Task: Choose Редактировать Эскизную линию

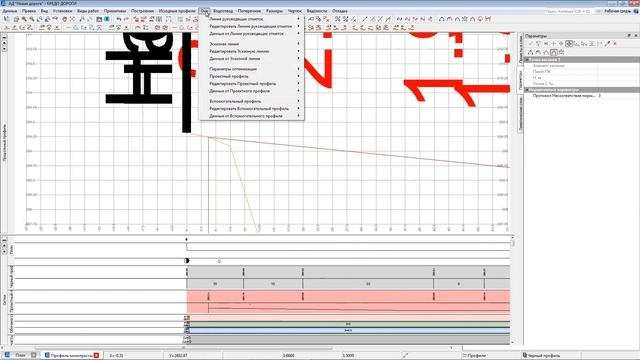Action: [251, 51]
